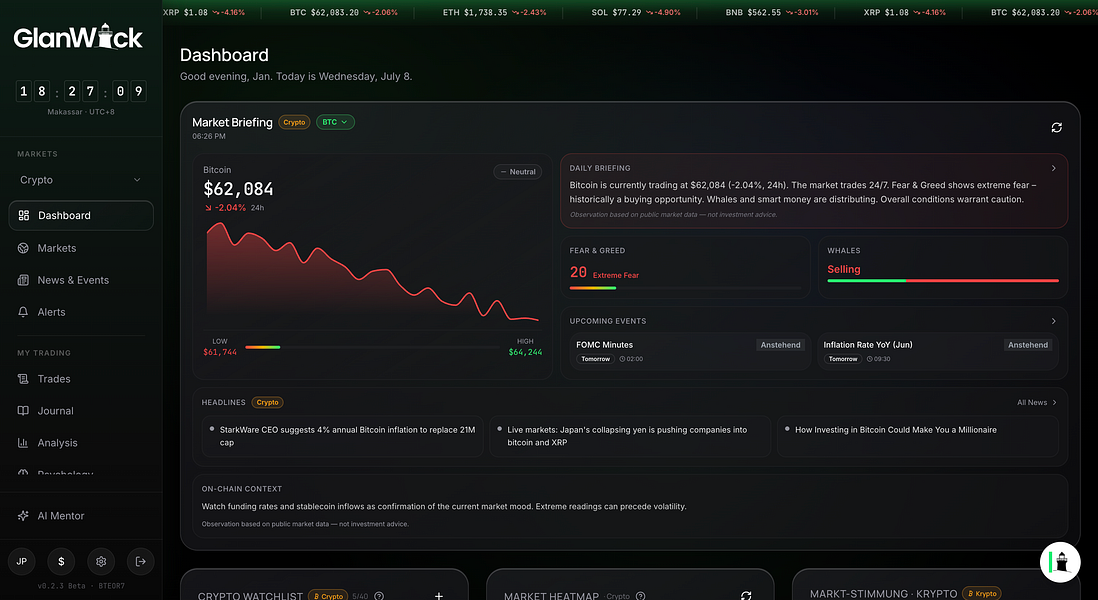Open Bitcoin Millionaire headline
1098x600 pixels.
tap(918, 436)
